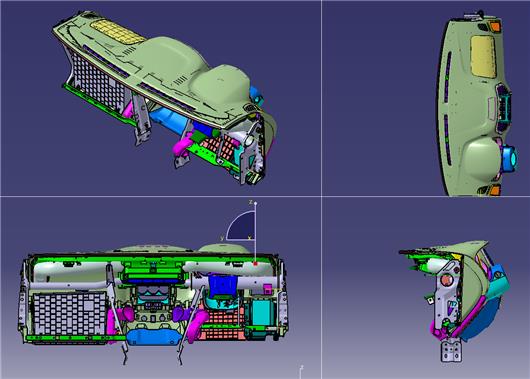Viewport: 530px width, 379px height.
Task: Pick the salmon circular hole in side view
Action: (446, 280)
